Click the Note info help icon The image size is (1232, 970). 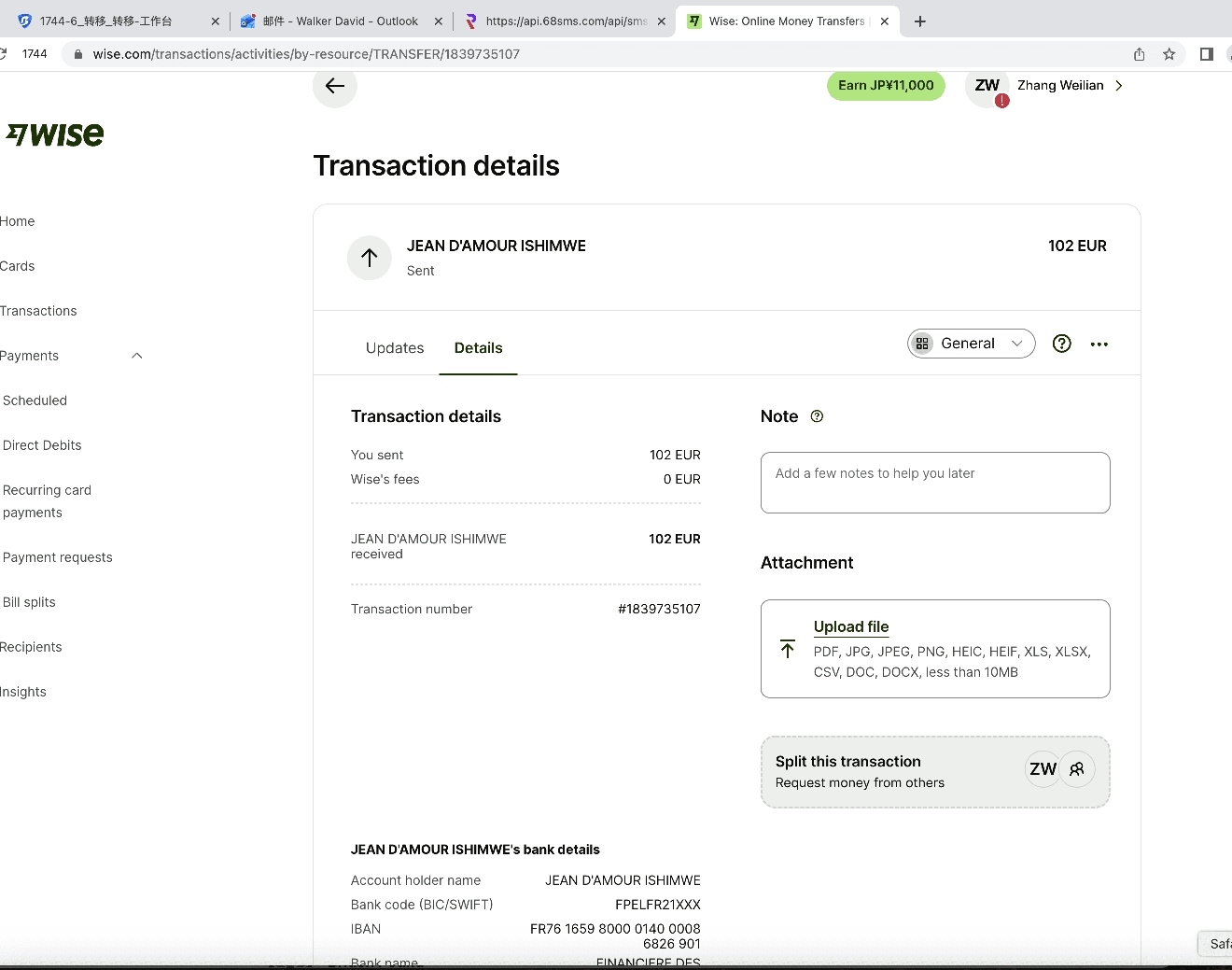[x=817, y=416]
